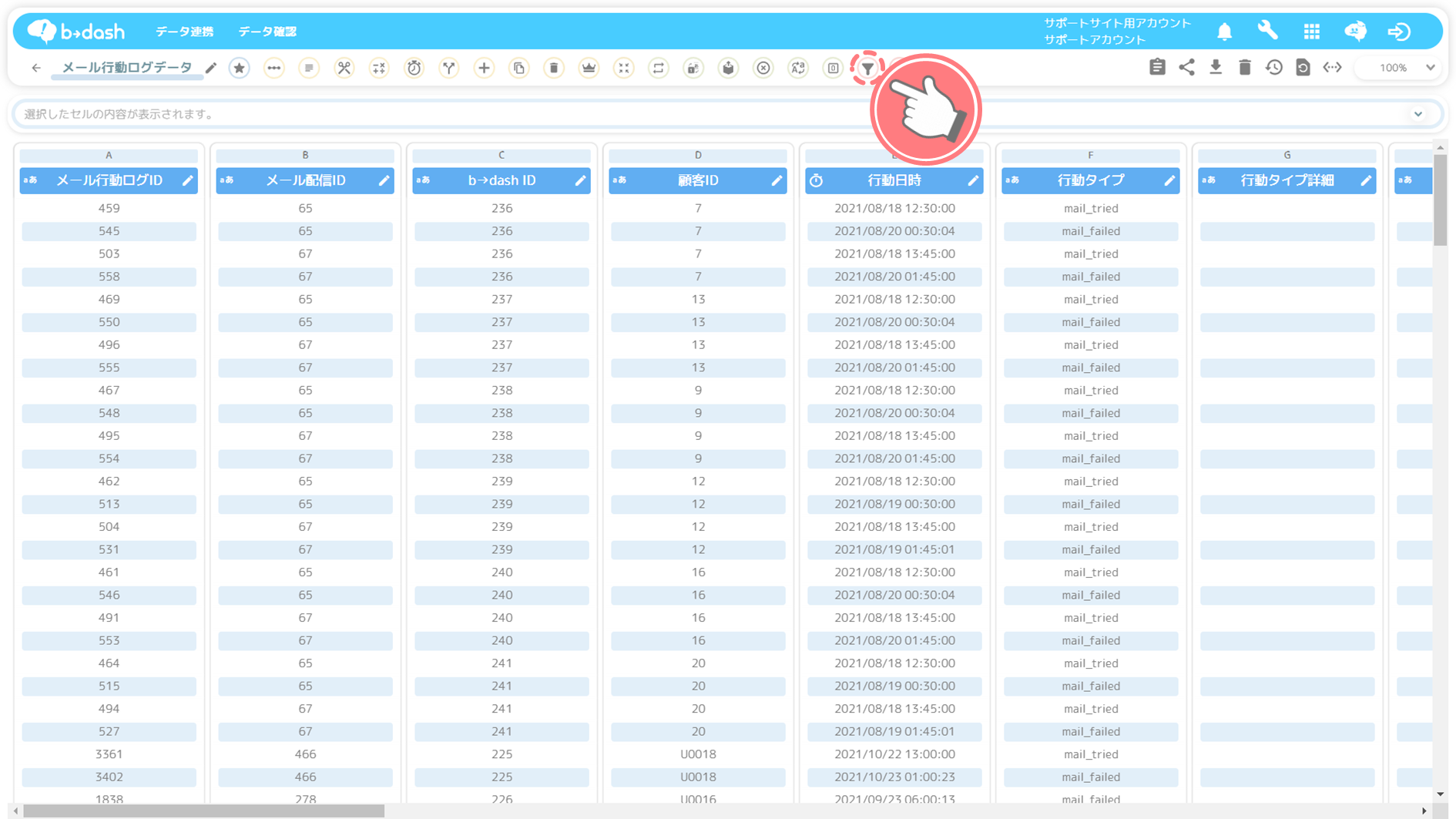Edit the 顧客ID column pencil
This screenshot has height=819, width=1456.
777,180
